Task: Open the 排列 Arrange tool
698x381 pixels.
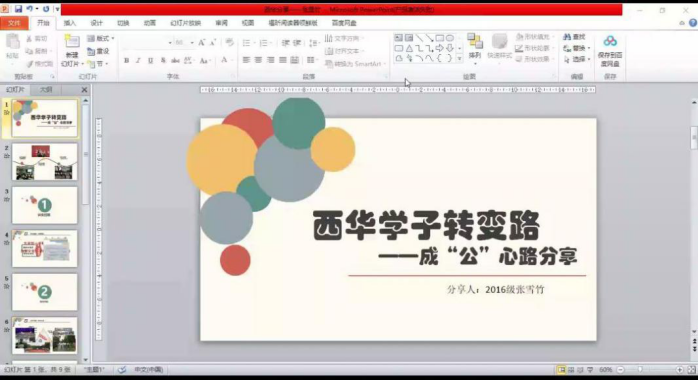Action: [x=475, y=46]
